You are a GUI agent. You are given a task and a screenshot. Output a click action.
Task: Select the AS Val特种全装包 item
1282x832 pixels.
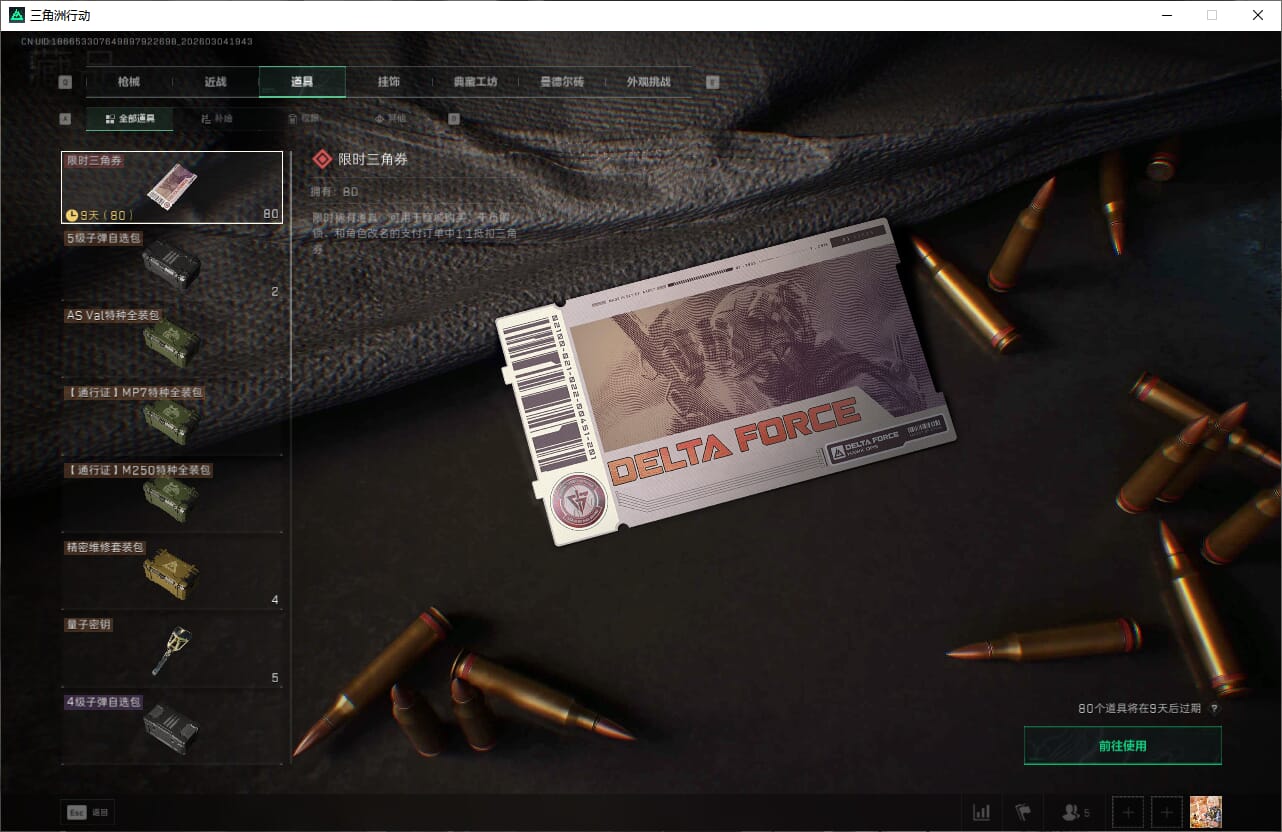coord(172,342)
